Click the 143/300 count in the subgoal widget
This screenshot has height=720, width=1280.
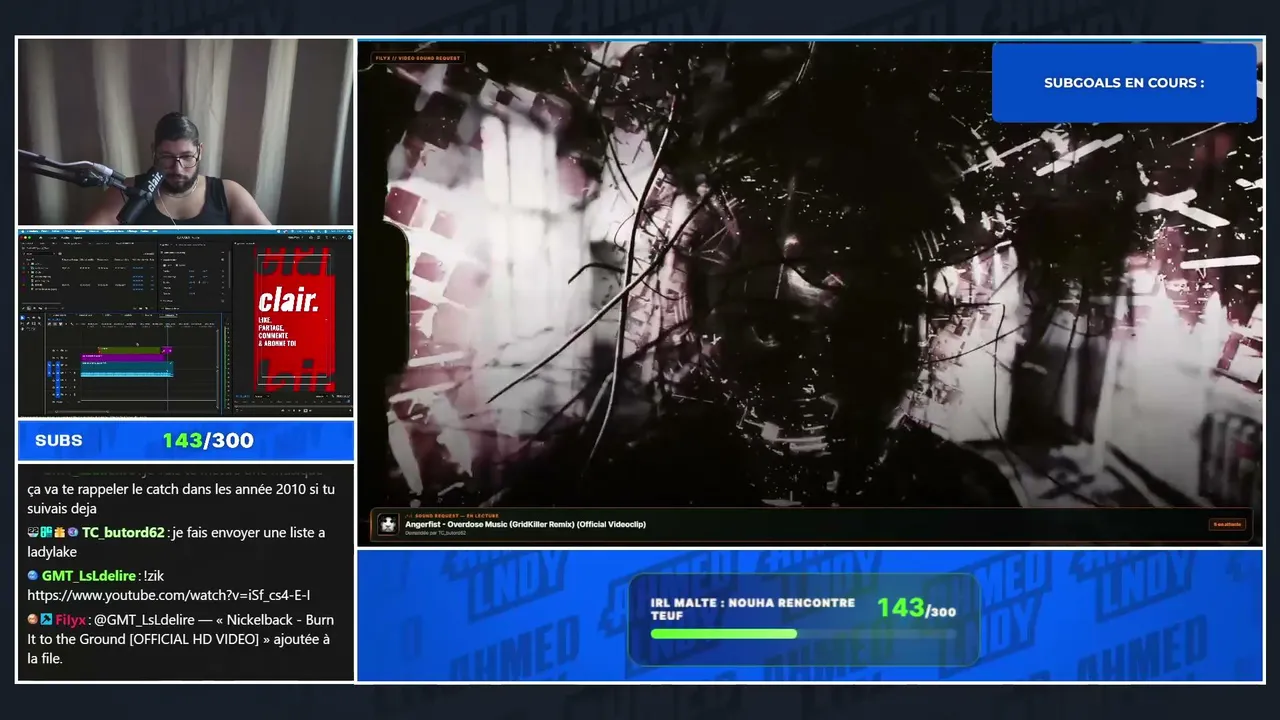tap(916, 608)
